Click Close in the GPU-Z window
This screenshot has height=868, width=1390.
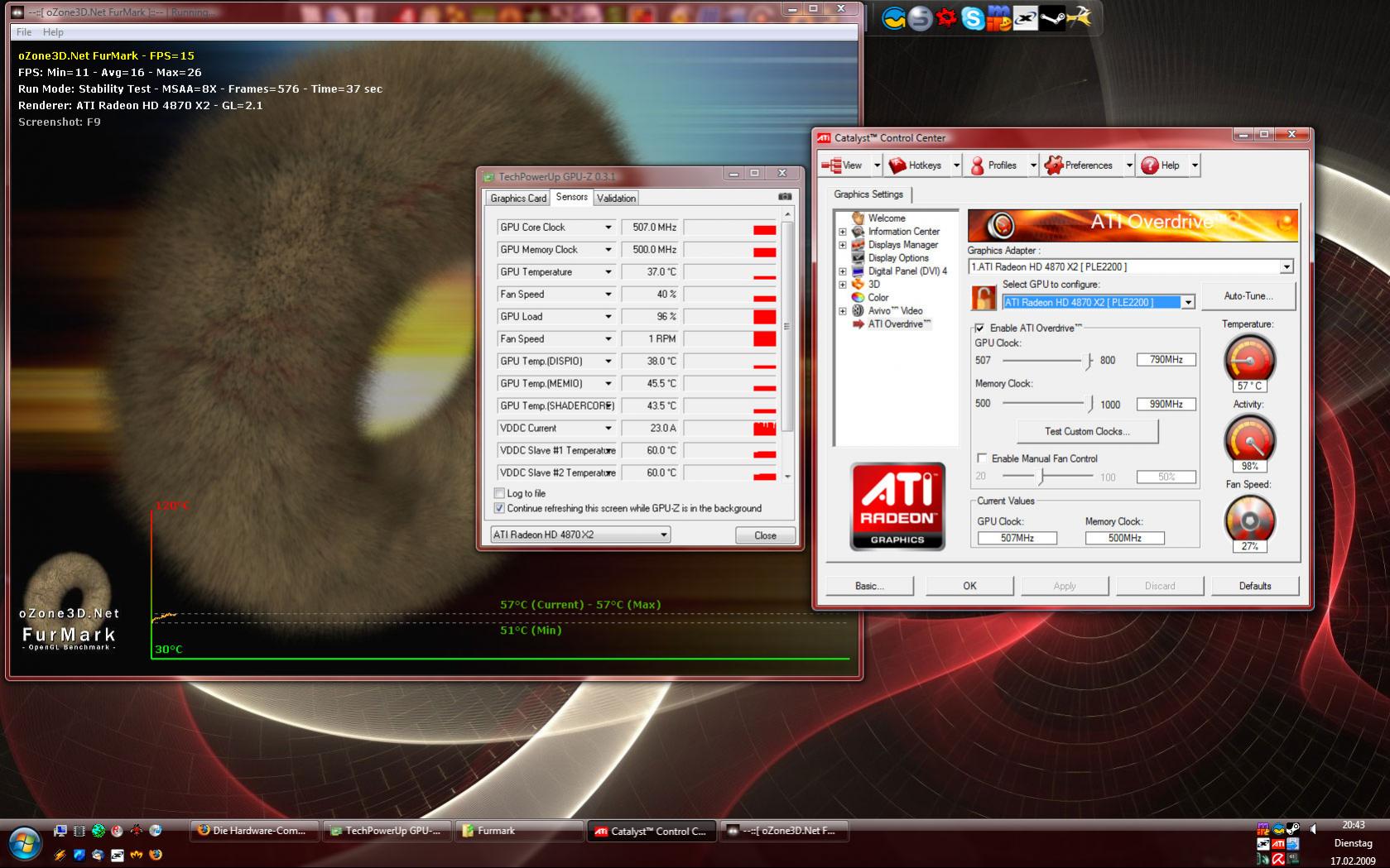click(766, 535)
